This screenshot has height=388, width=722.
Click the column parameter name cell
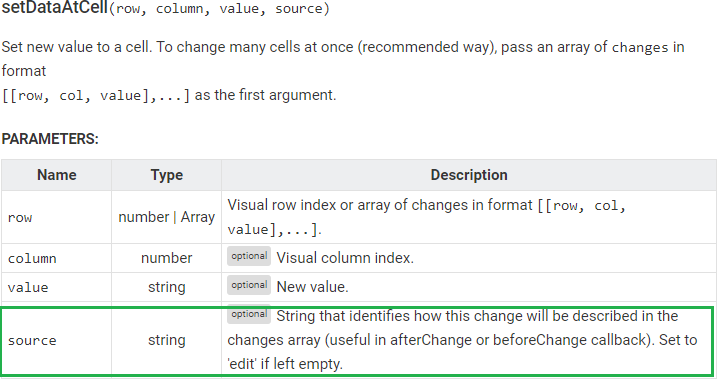point(57,258)
